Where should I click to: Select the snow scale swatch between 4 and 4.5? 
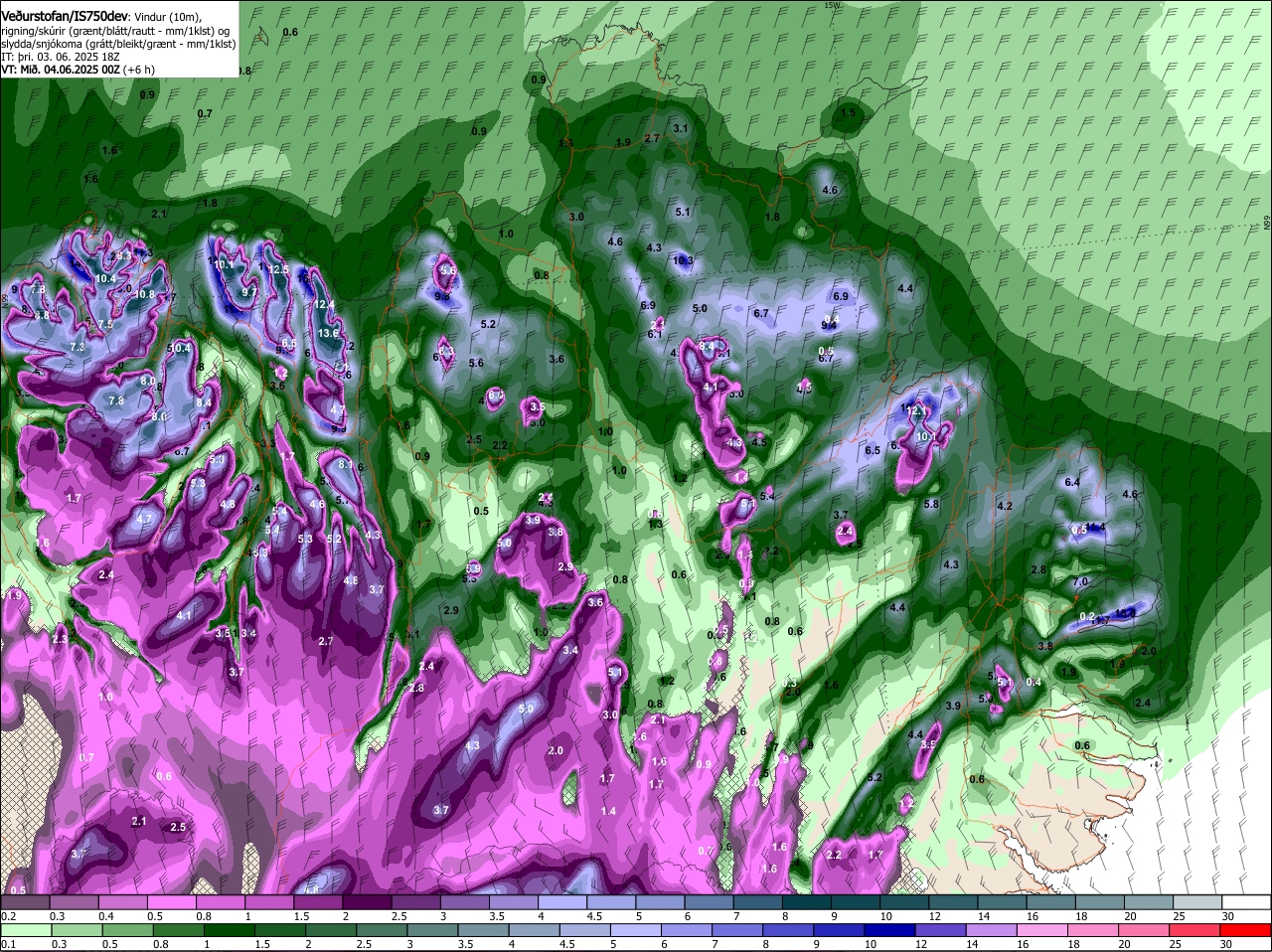[561, 902]
